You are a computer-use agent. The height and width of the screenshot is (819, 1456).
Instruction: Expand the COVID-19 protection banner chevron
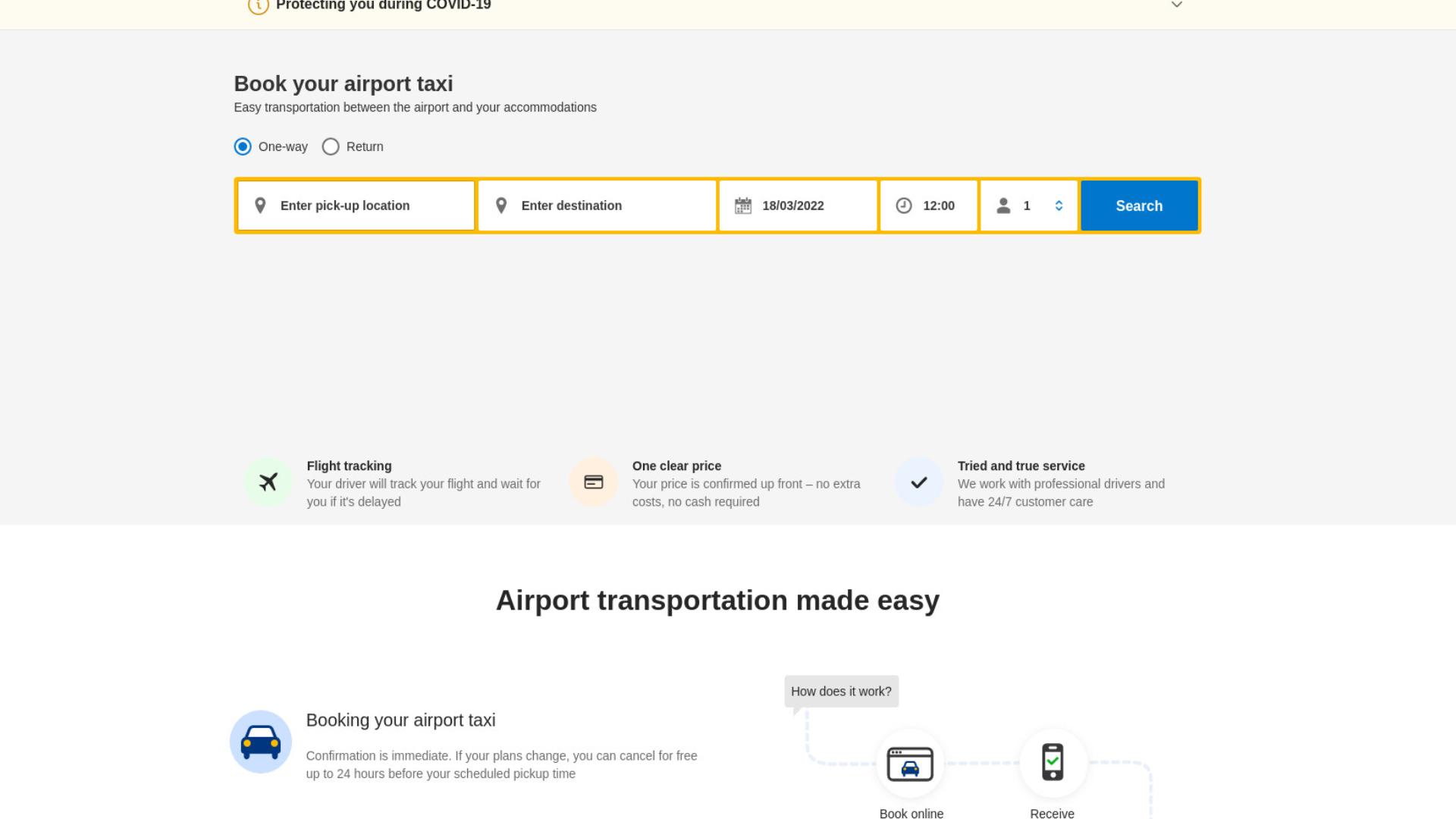[x=1177, y=5]
